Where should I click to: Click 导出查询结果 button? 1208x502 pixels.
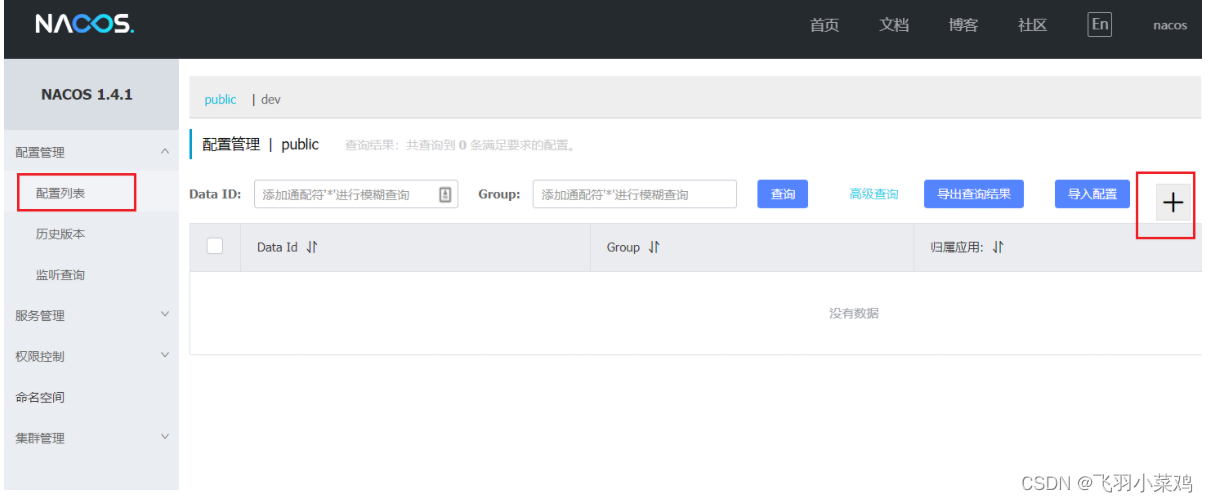pyautogui.click(x=974, y=194)
